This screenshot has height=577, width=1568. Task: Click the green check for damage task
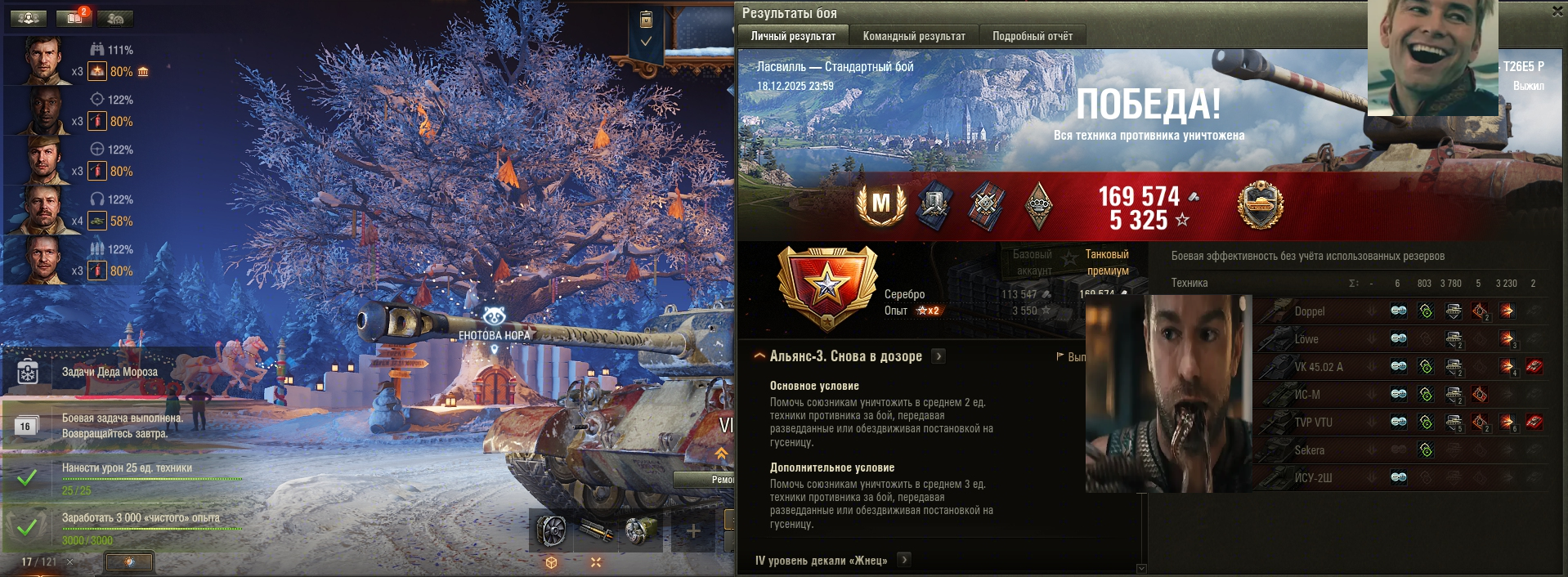pyautogui.click(x=27, y=477)
